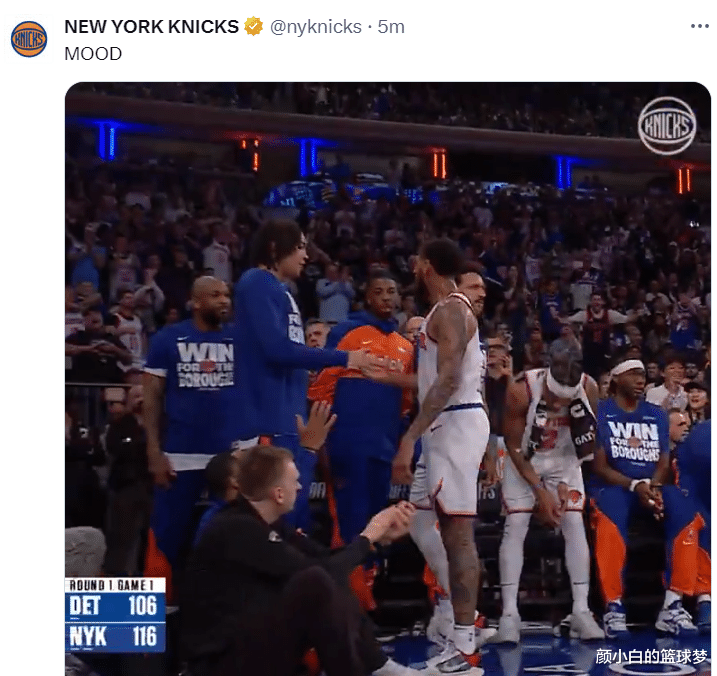Click the Knicks logo watermark in video
This screenshot has height=676, width=717.
point(667,125)
